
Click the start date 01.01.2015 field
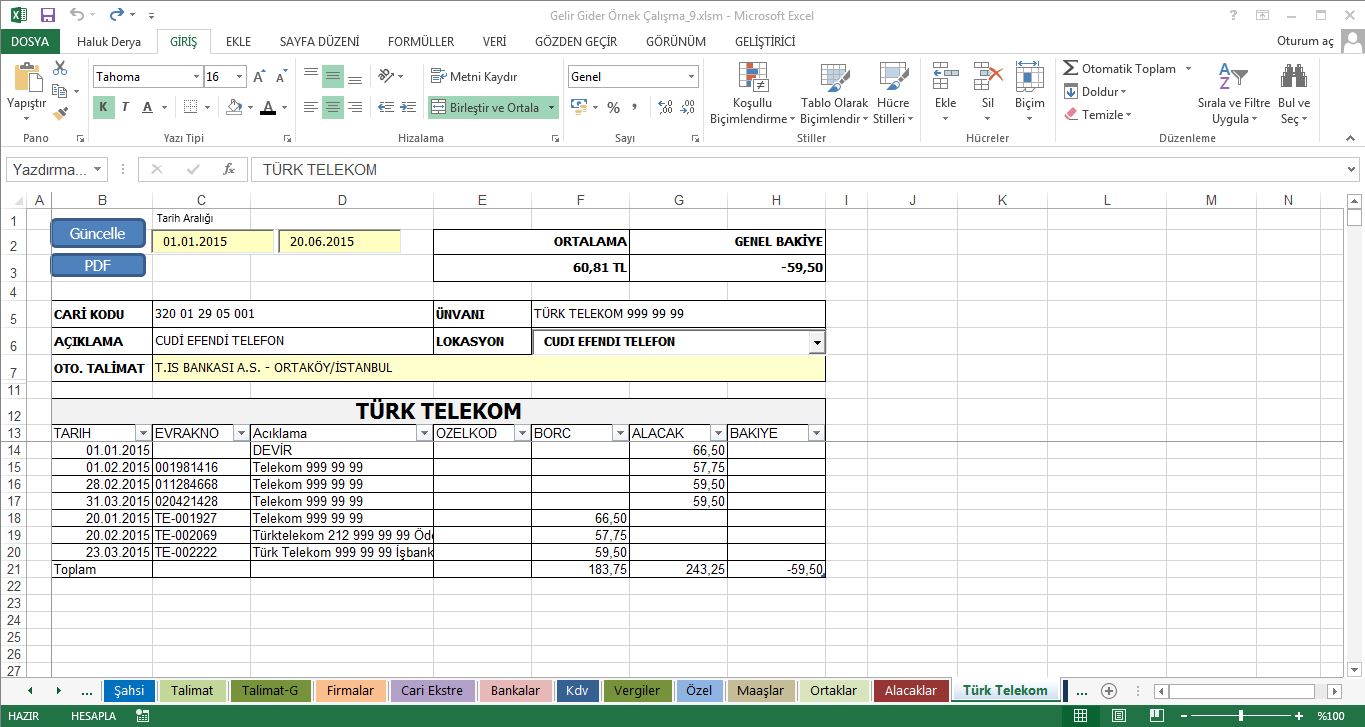coord(213,241)
